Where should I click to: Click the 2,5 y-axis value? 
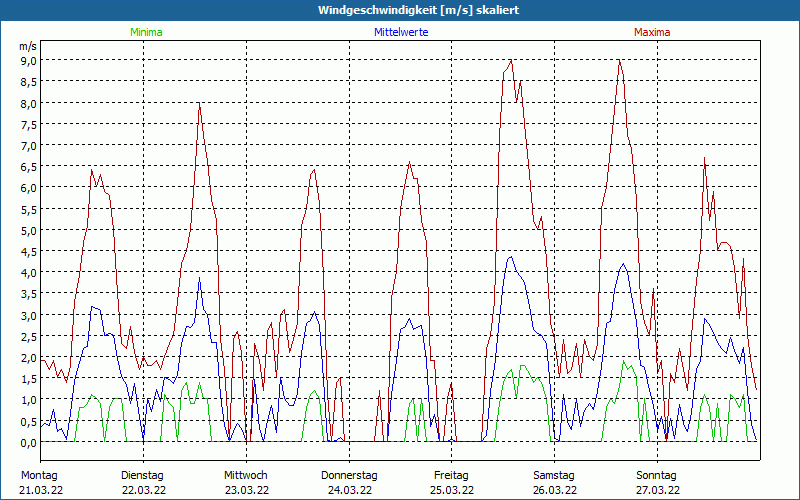pos(28,336)
